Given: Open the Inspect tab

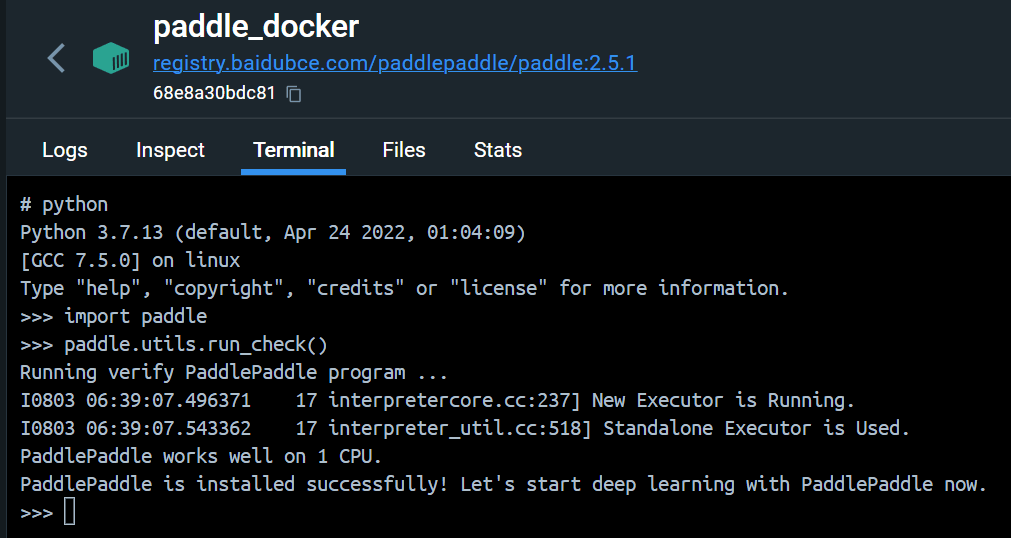Looking at the screenshot, I should coord(170,150).
